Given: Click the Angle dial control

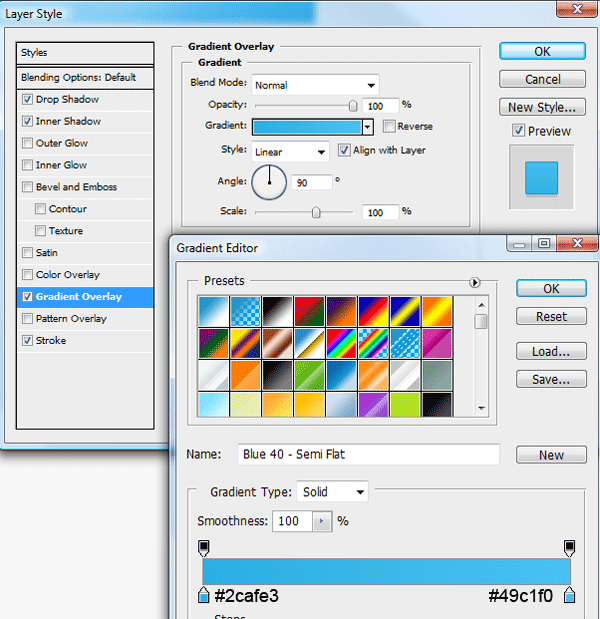Looking at the screenshot, I should [269, 182].
